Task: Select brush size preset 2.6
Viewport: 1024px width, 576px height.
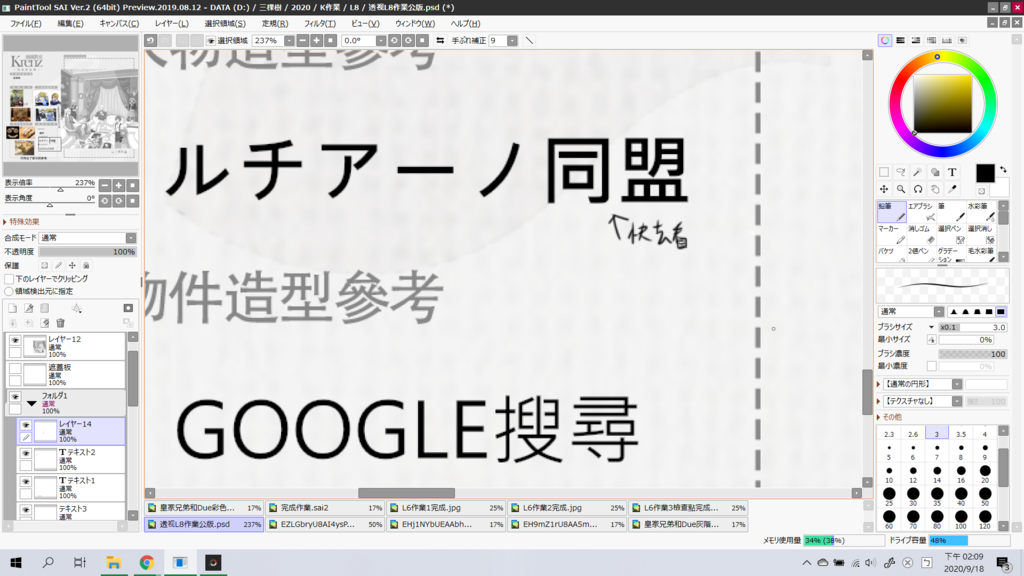Action: [x=913, y=434]
